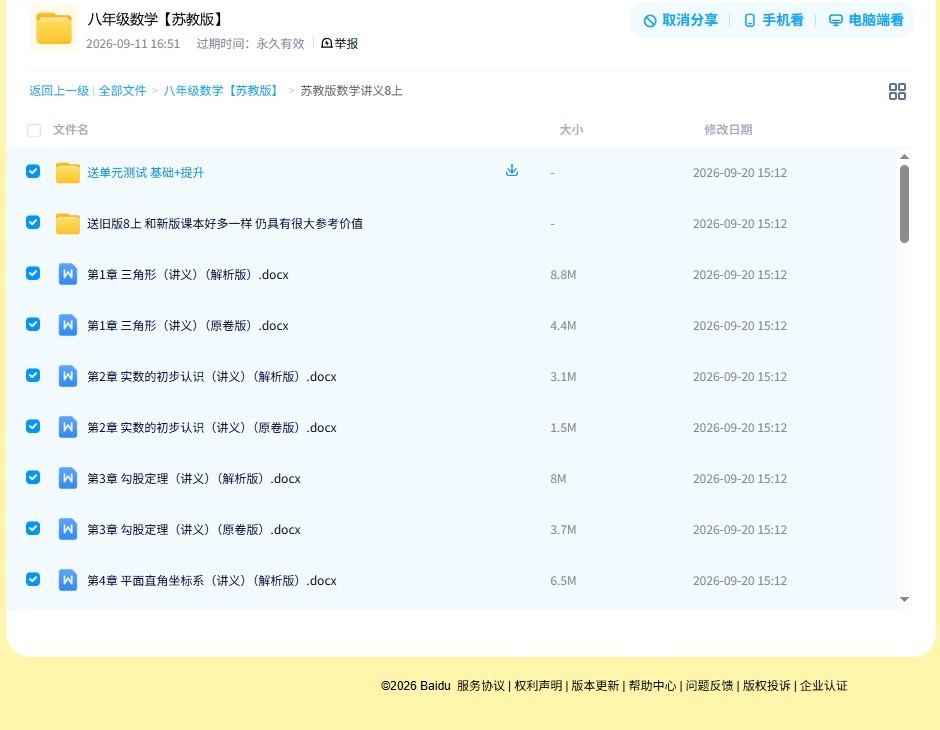The width and height of the screenshot is (940, 730).
Task: Open 权利声明 footer link
Action: (538, 686)
